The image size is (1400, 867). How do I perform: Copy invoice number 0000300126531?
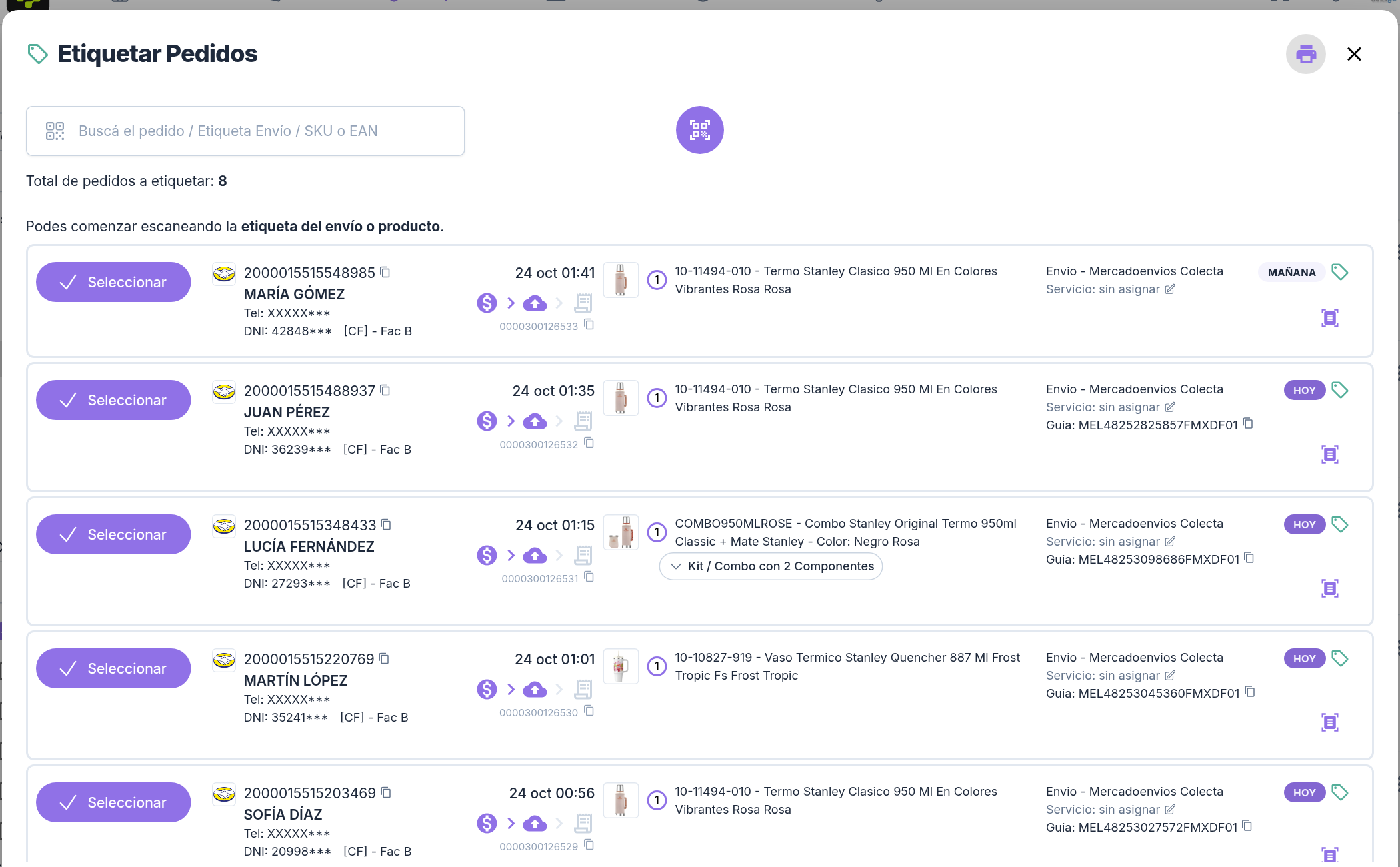(x=589, y=577)
